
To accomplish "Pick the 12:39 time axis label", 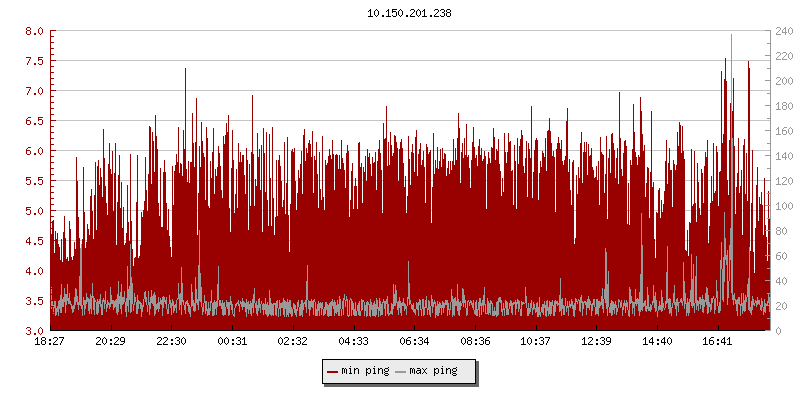I will point(596,342).
